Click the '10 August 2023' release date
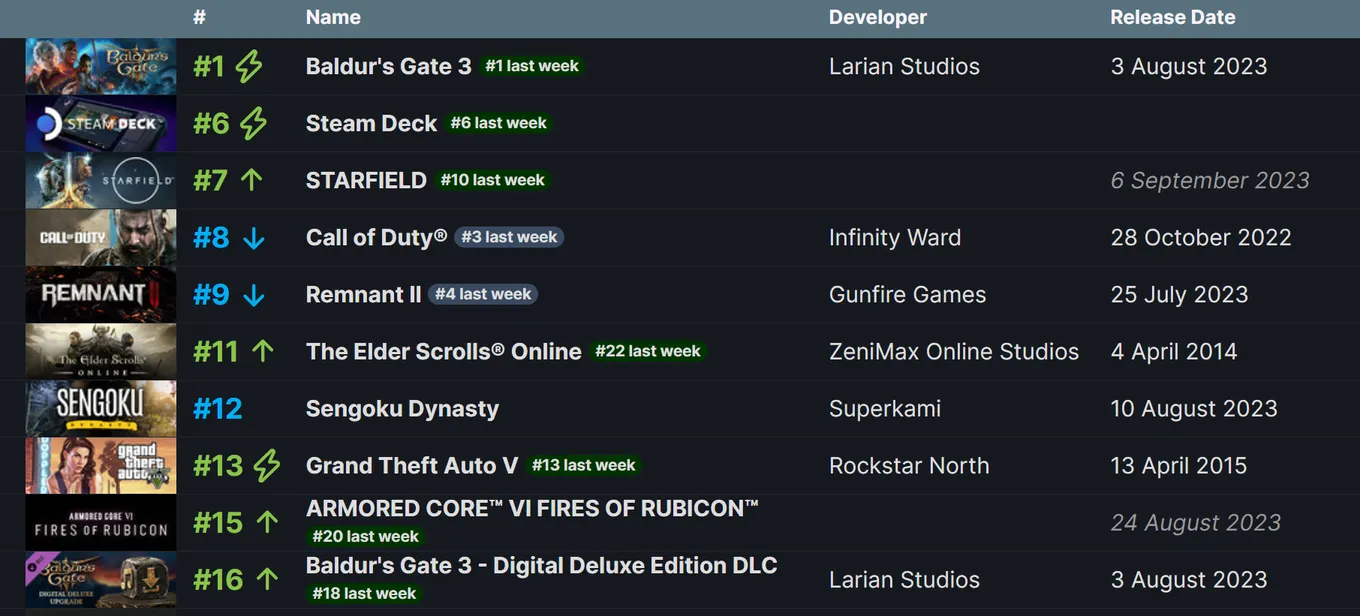 point(1194,409)
